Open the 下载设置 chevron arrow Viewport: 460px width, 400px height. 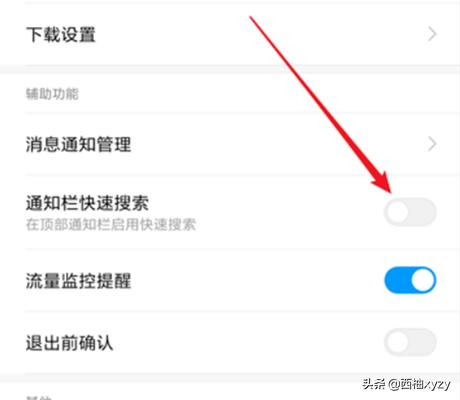click(432, 34)
